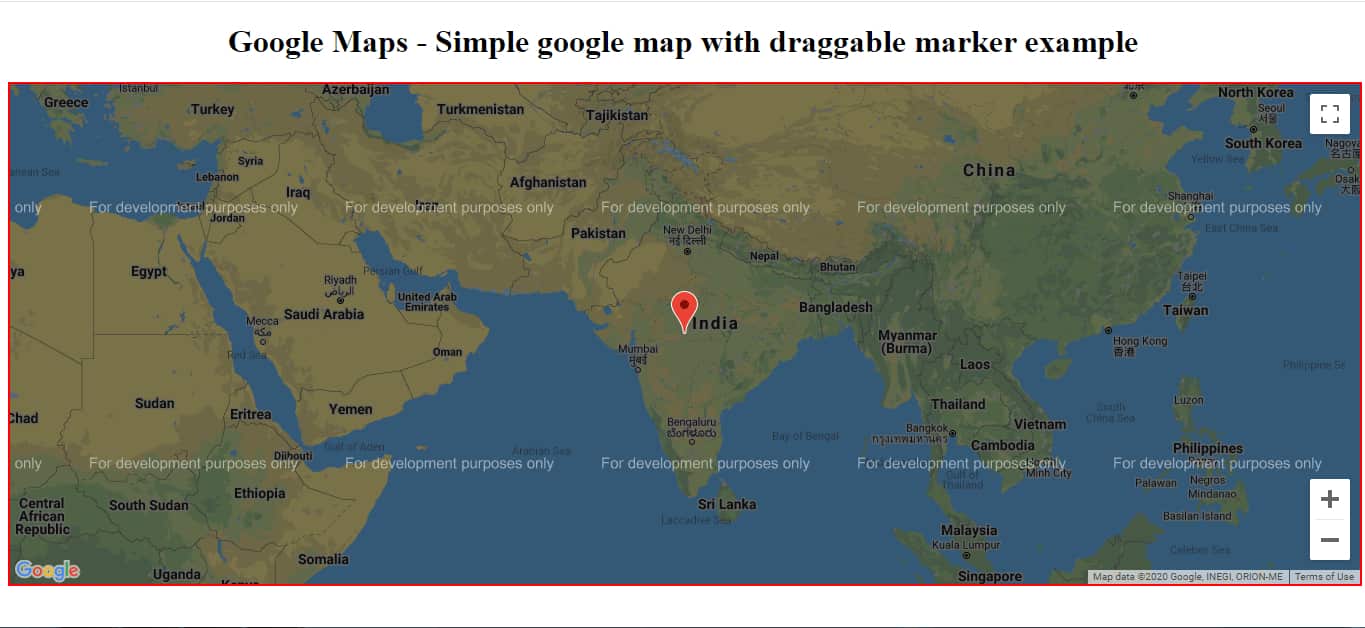1365x628 pixels.
Task: Click the South Korea label
Action: (x=1263, y=143)
